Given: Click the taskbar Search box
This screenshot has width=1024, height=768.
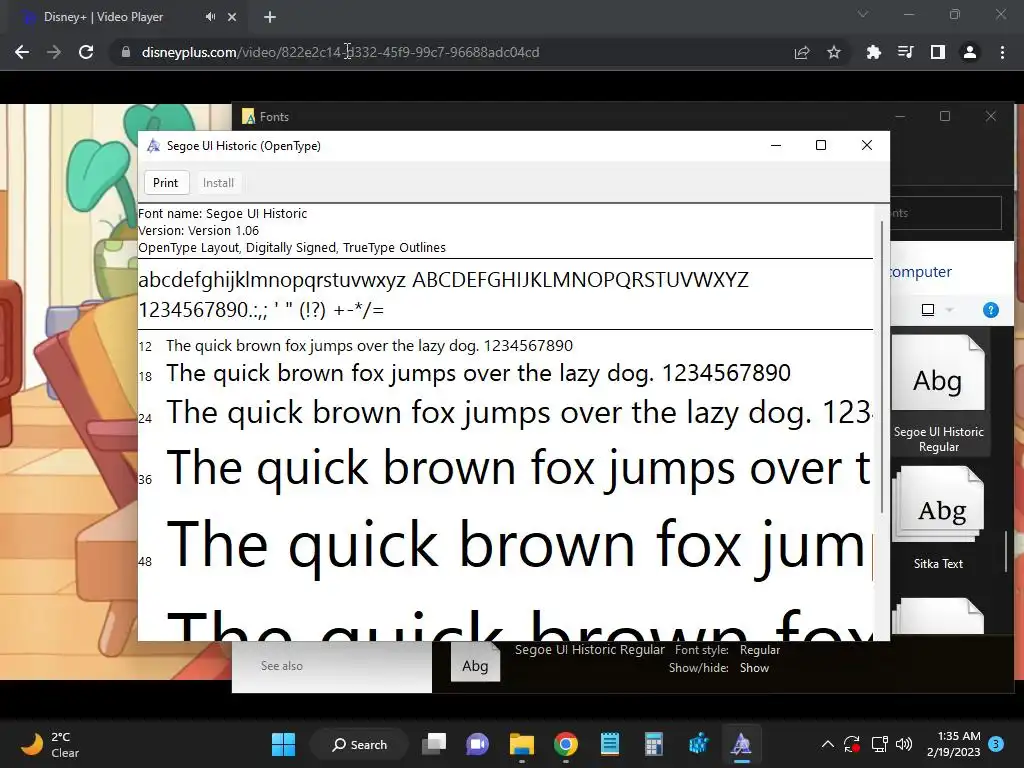Looking at the screenshot, I should (x=359, y=744).
